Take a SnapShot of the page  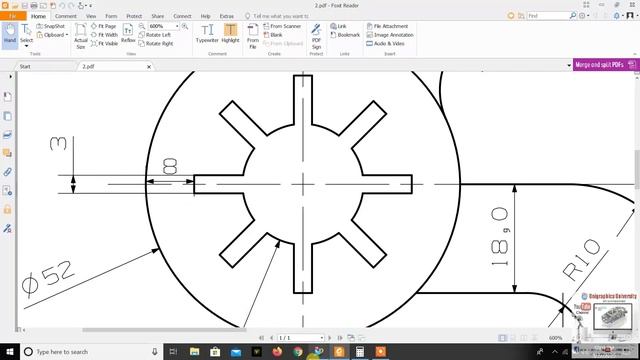tap(51, 26)
